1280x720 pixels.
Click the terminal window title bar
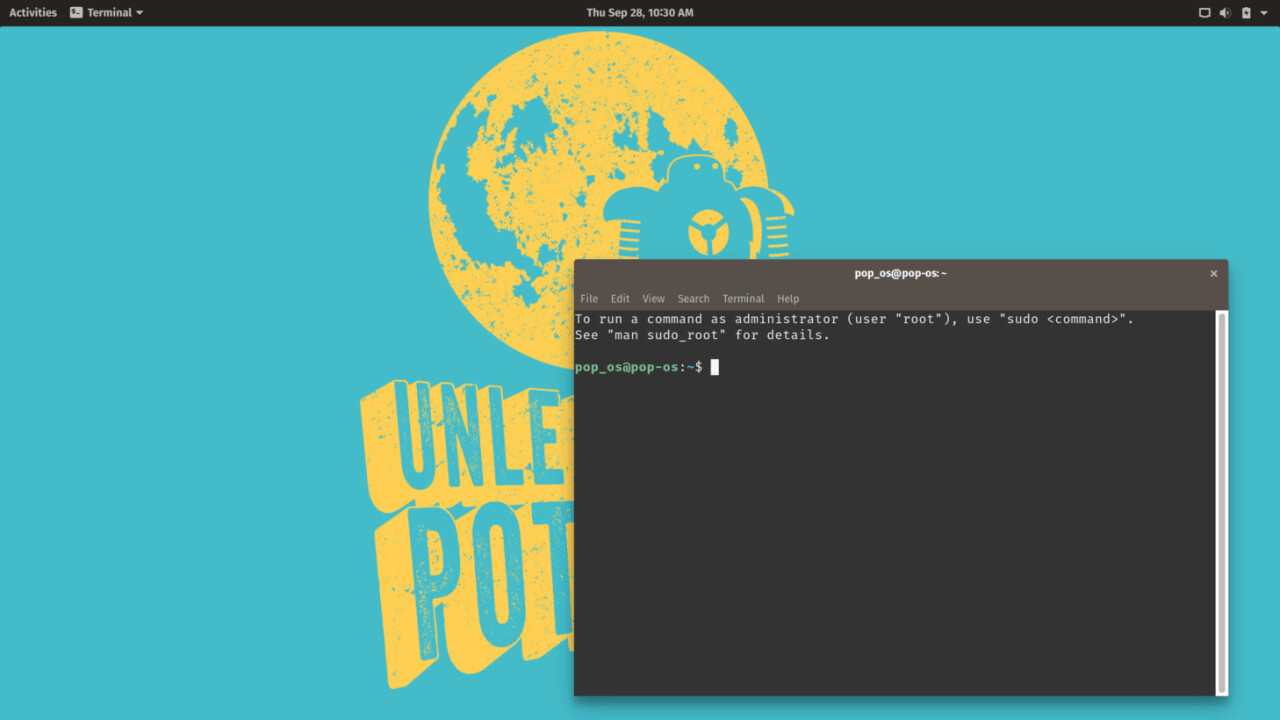[900, 273]
